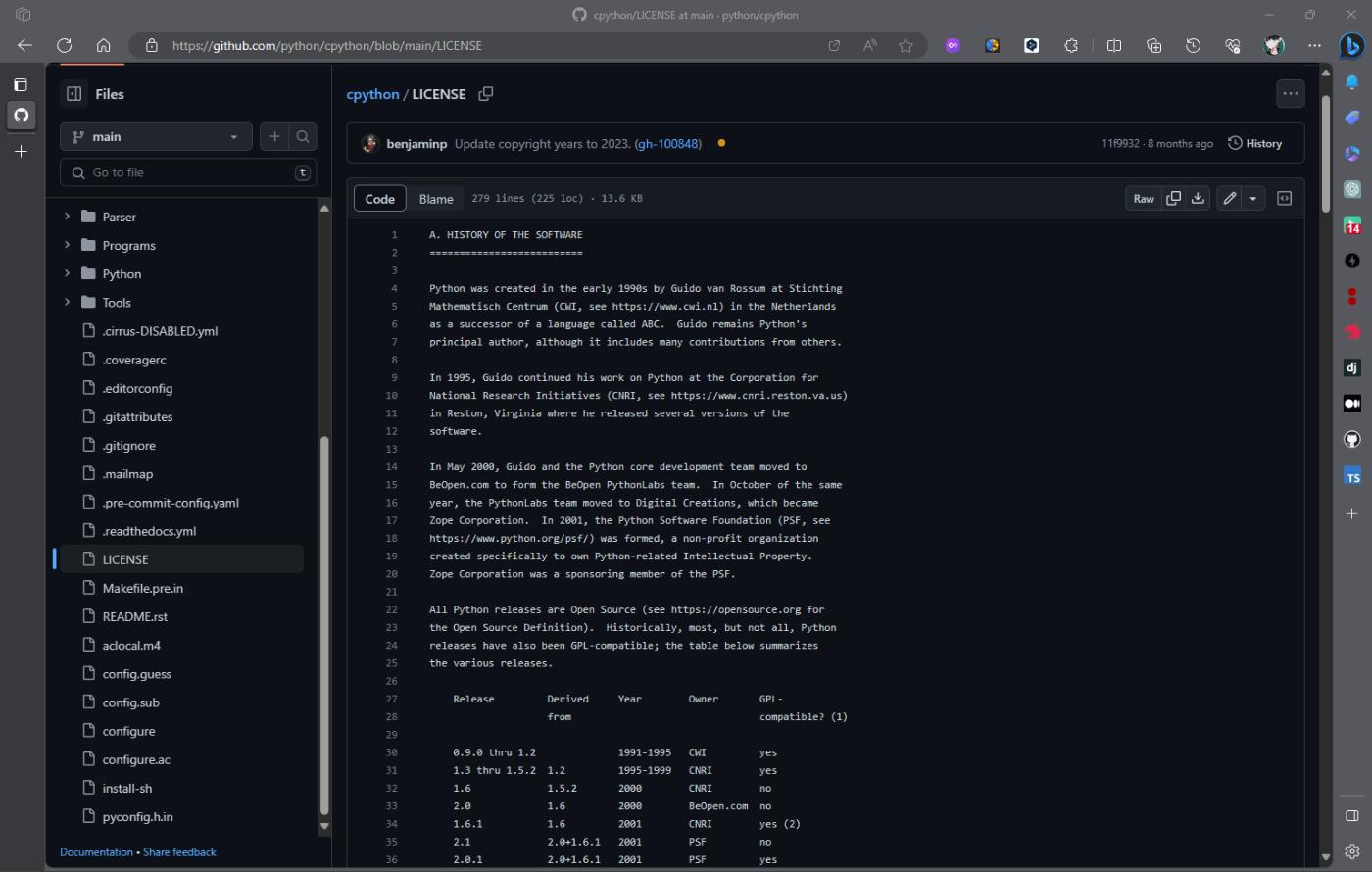The height and width of the screenshot is (872, 1372).
Task: Switch to the Blame view tab
Action: point(436,198)
